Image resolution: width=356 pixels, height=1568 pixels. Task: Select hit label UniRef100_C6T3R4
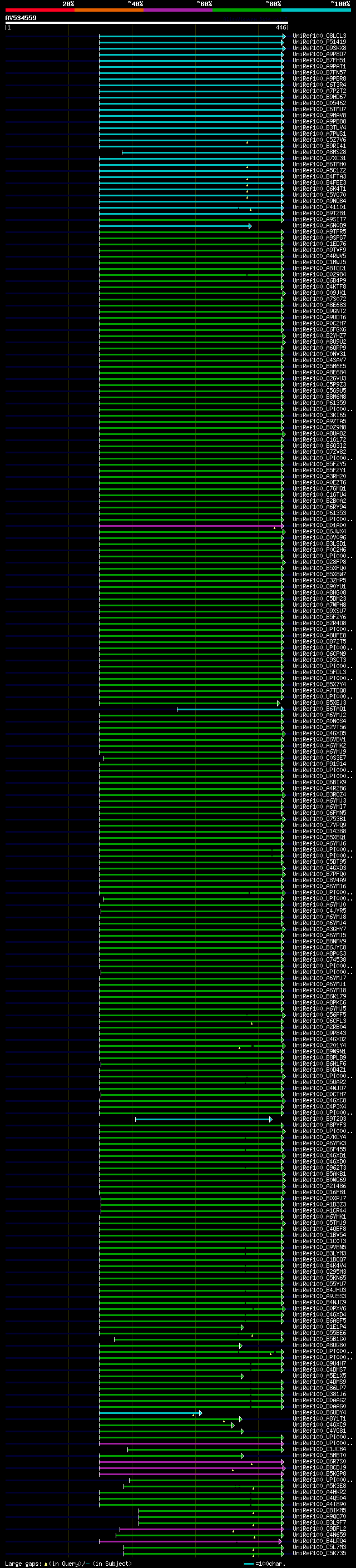[319, 85]
